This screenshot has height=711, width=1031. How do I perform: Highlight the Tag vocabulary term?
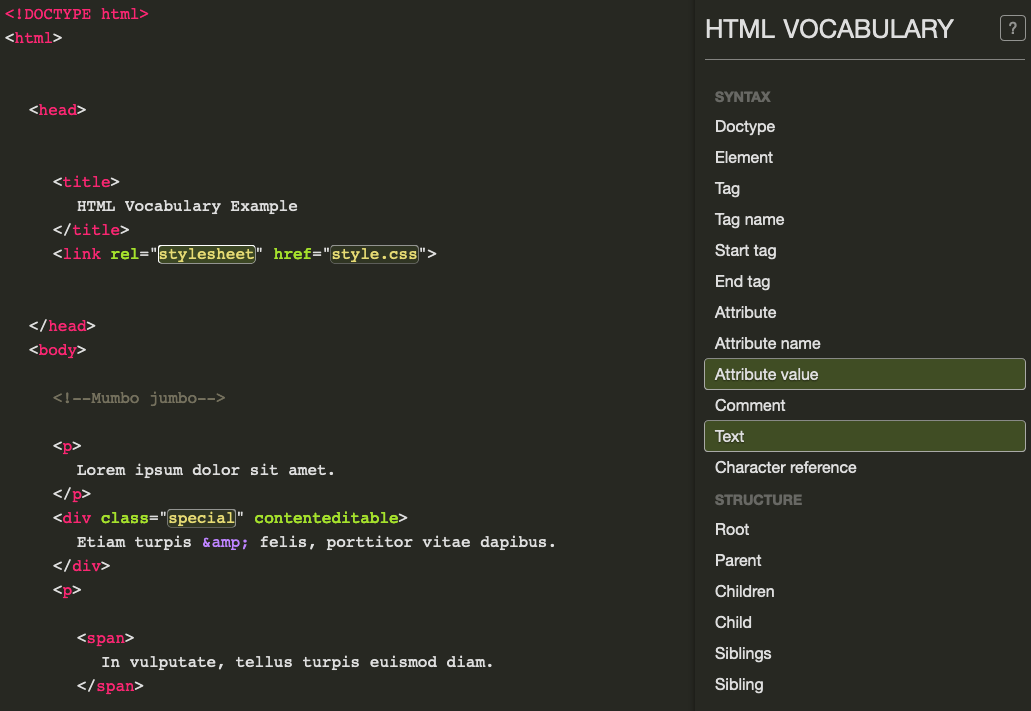(727, 189)
